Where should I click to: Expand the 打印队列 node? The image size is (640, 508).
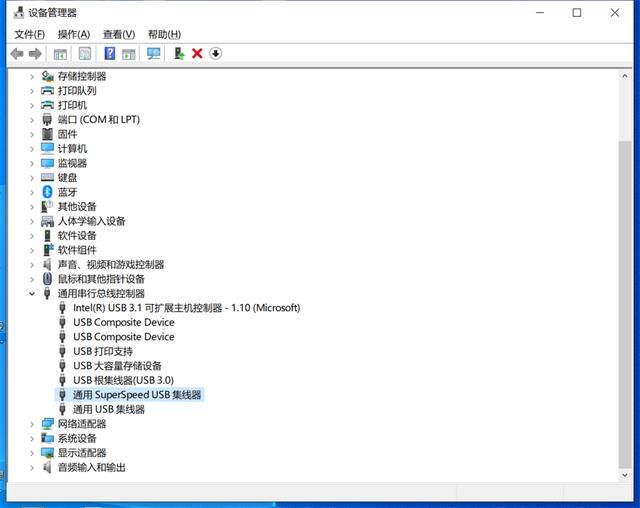32,91
